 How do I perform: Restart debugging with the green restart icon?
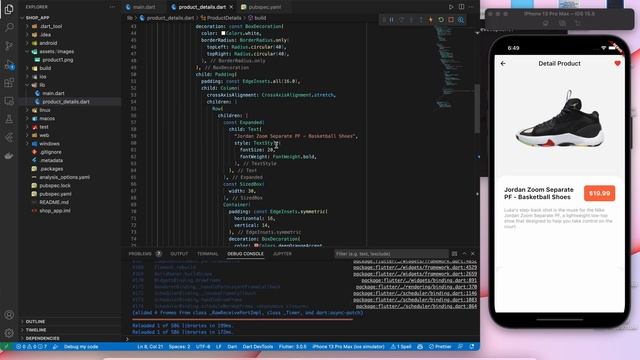click(441, 20)
